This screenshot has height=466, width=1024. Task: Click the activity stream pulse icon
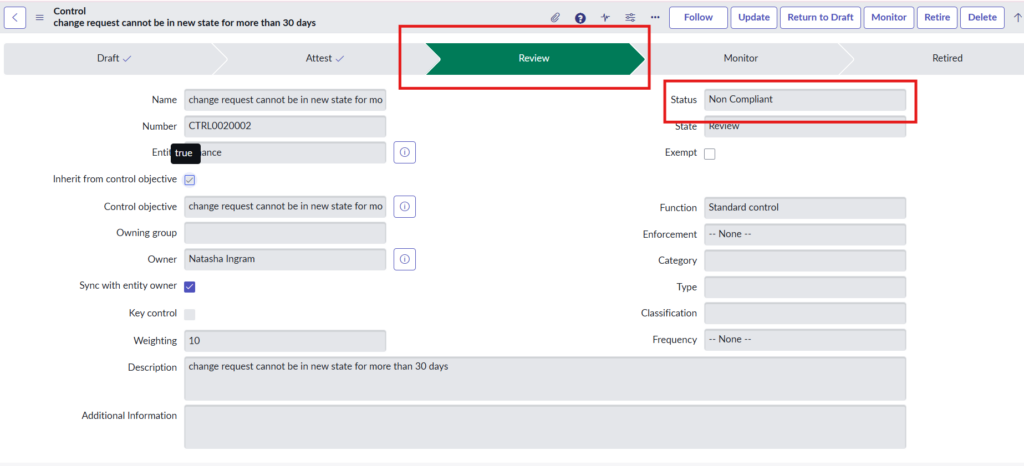tap(605, 17)
